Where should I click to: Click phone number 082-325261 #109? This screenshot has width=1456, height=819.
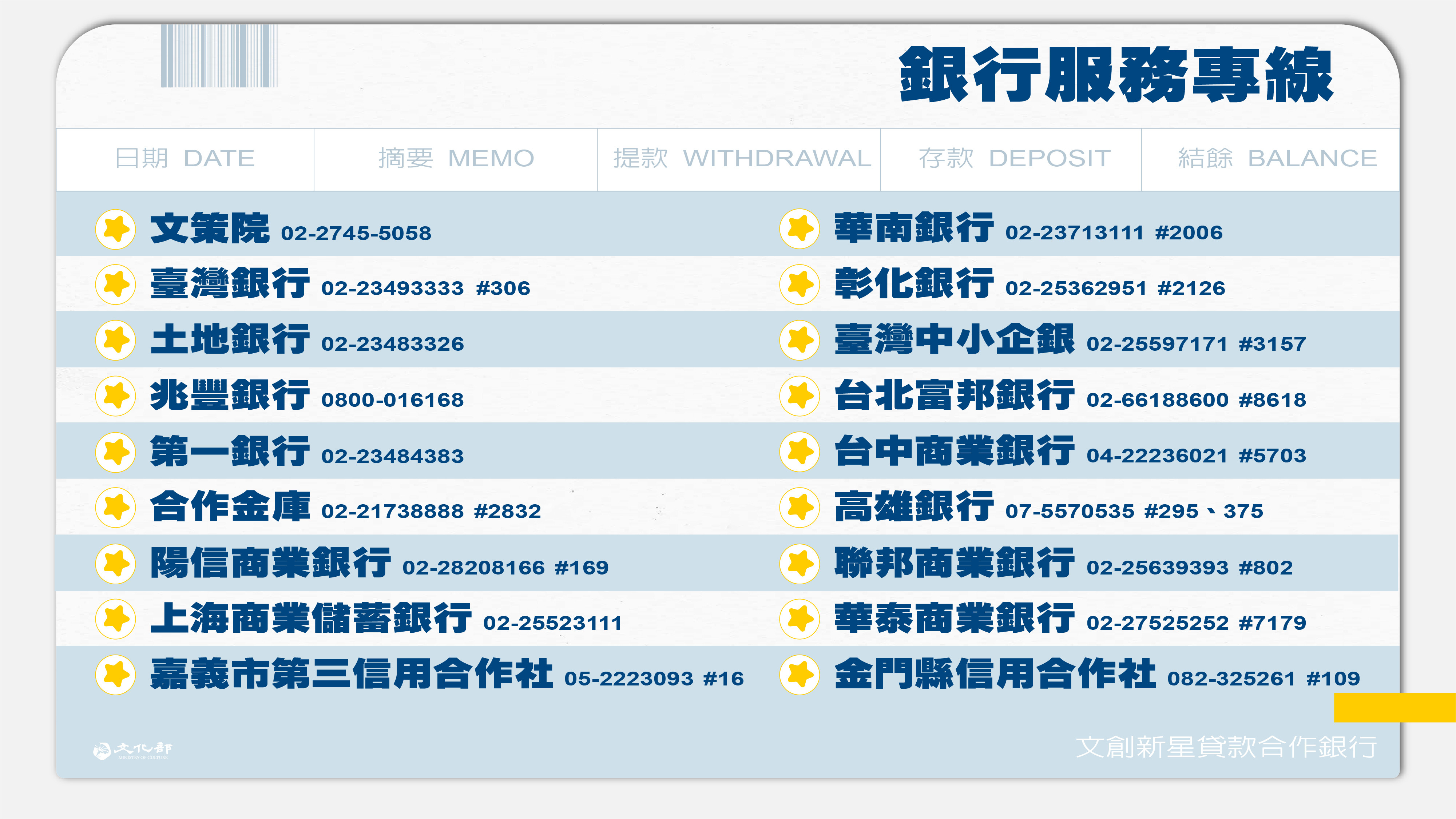[x=1264, y=678]
